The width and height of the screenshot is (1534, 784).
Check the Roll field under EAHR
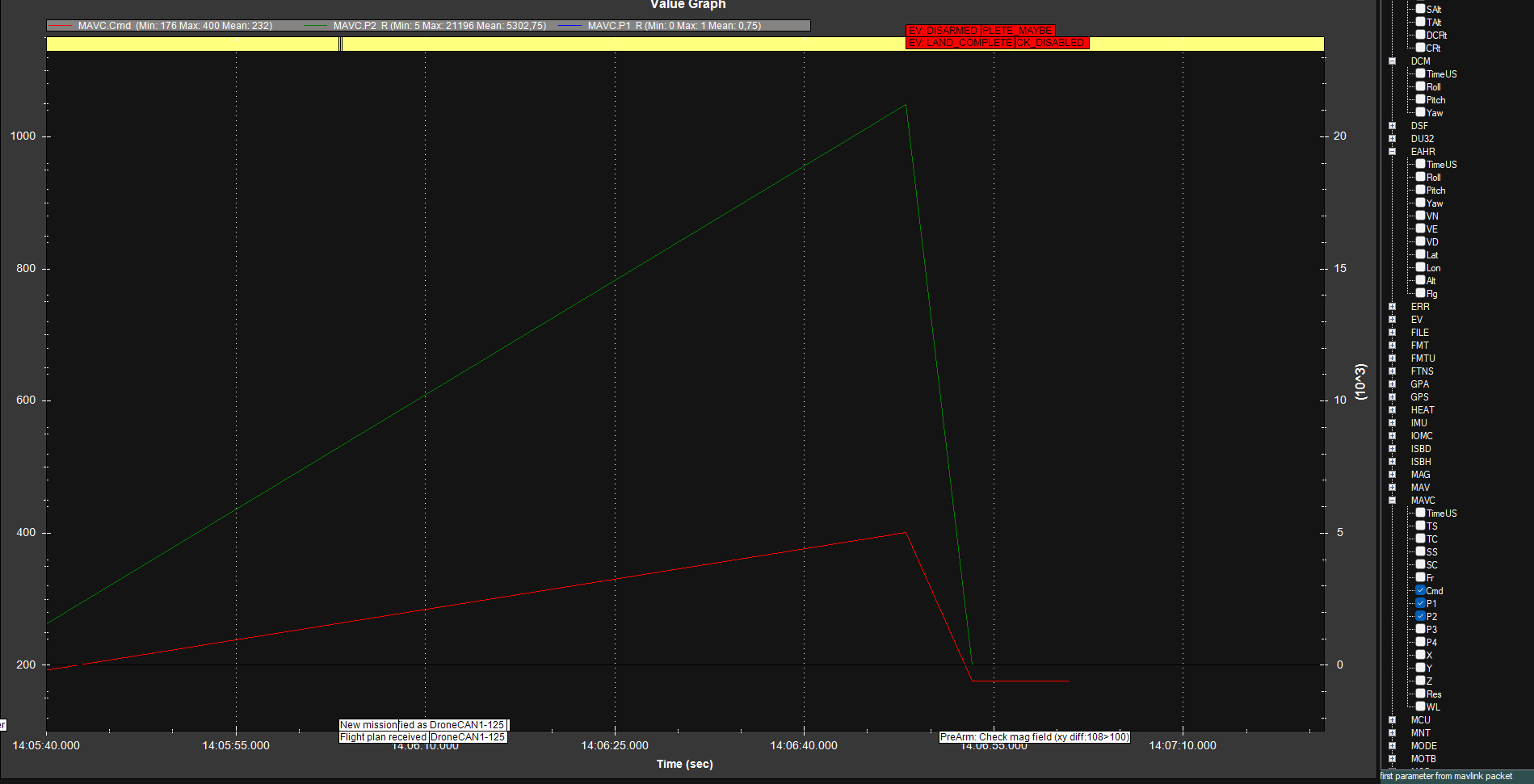coord(1420,178)
